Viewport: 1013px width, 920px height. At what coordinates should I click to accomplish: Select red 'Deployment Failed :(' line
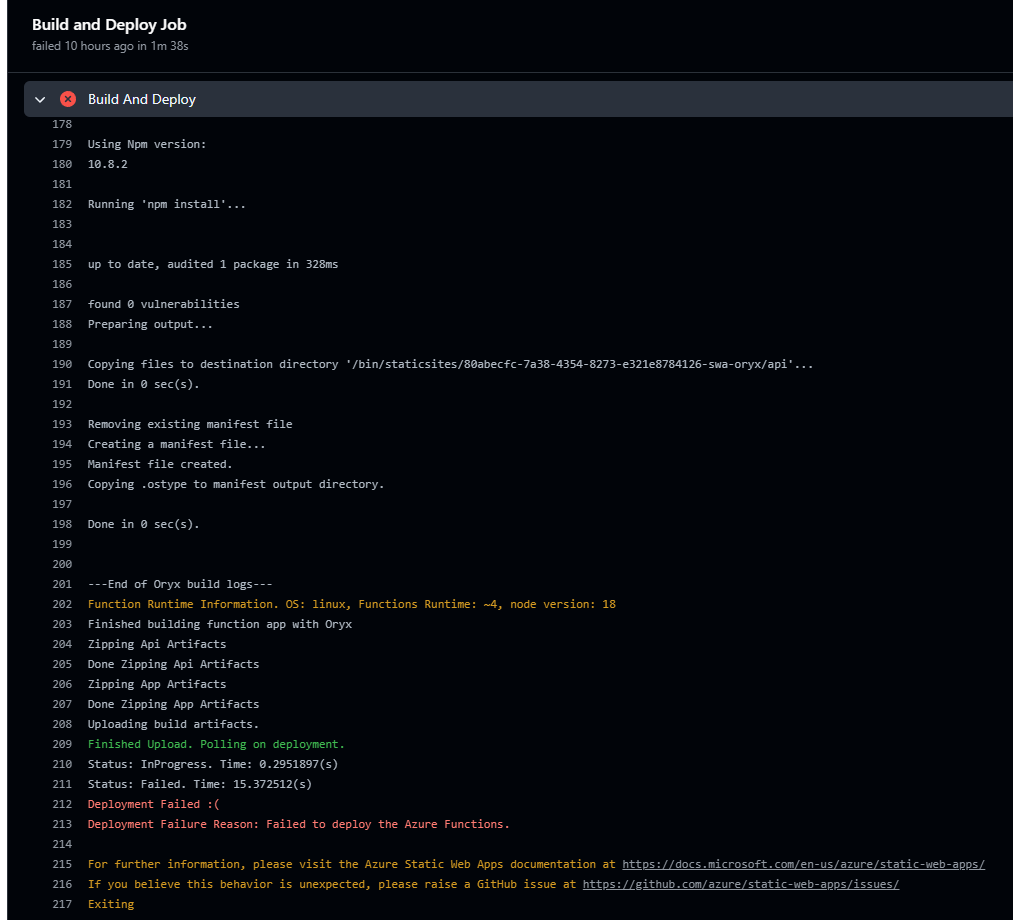pyautogui.click(x=153, y=804)
